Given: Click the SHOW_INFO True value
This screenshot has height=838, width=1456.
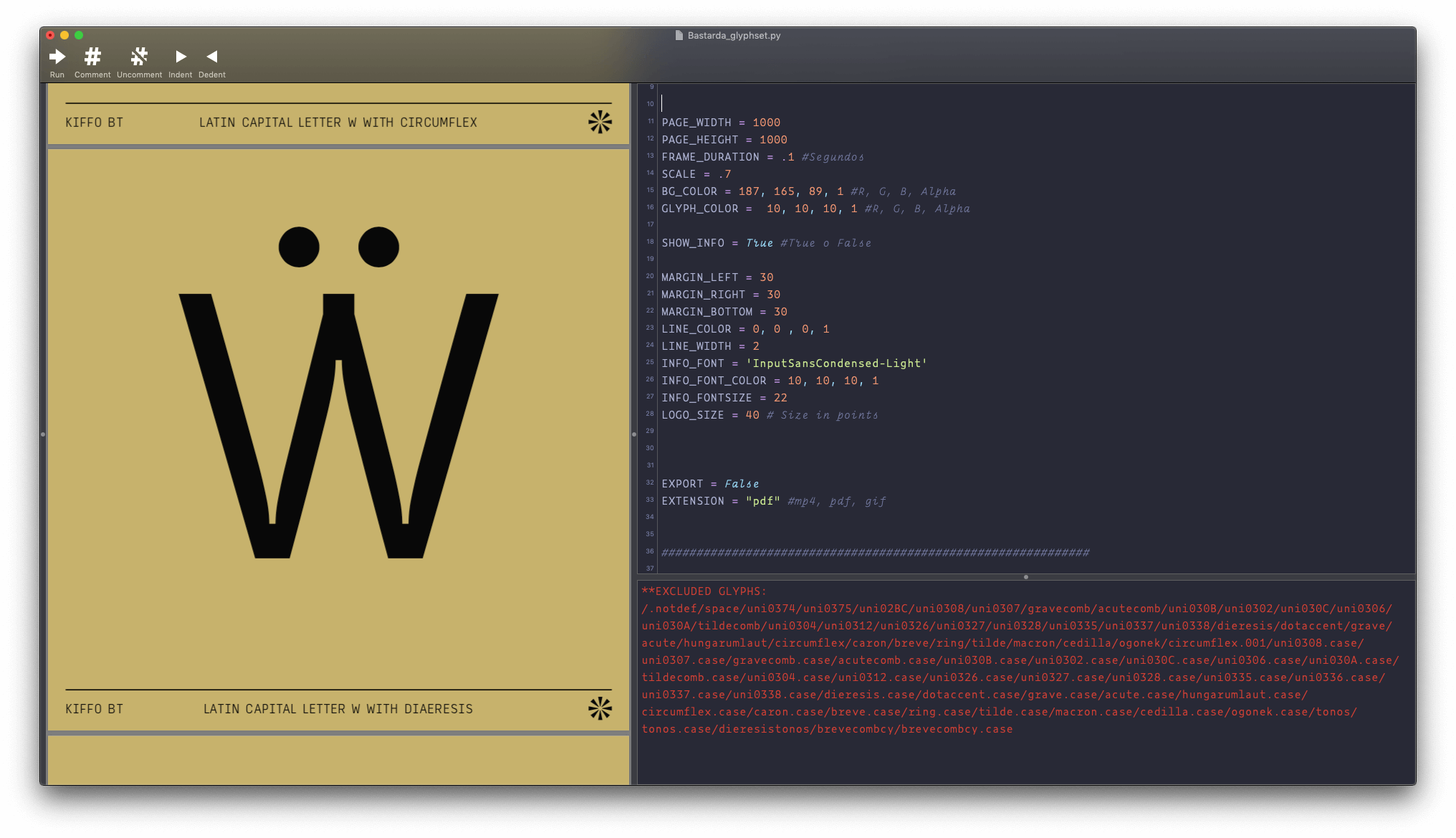Looking at the screenshot, I should pos(759,243).
